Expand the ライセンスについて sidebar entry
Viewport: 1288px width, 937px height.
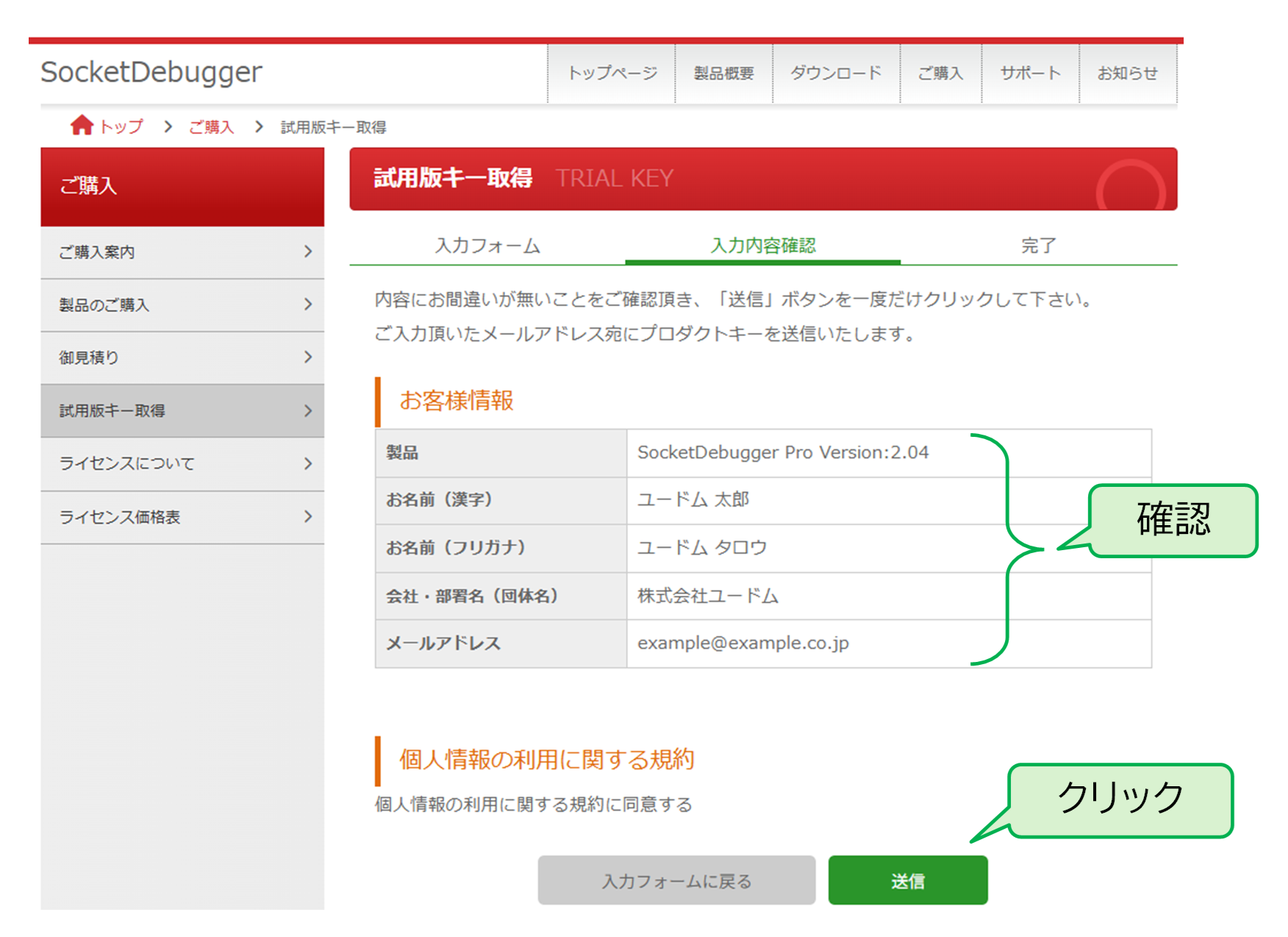tap(182, 464)
